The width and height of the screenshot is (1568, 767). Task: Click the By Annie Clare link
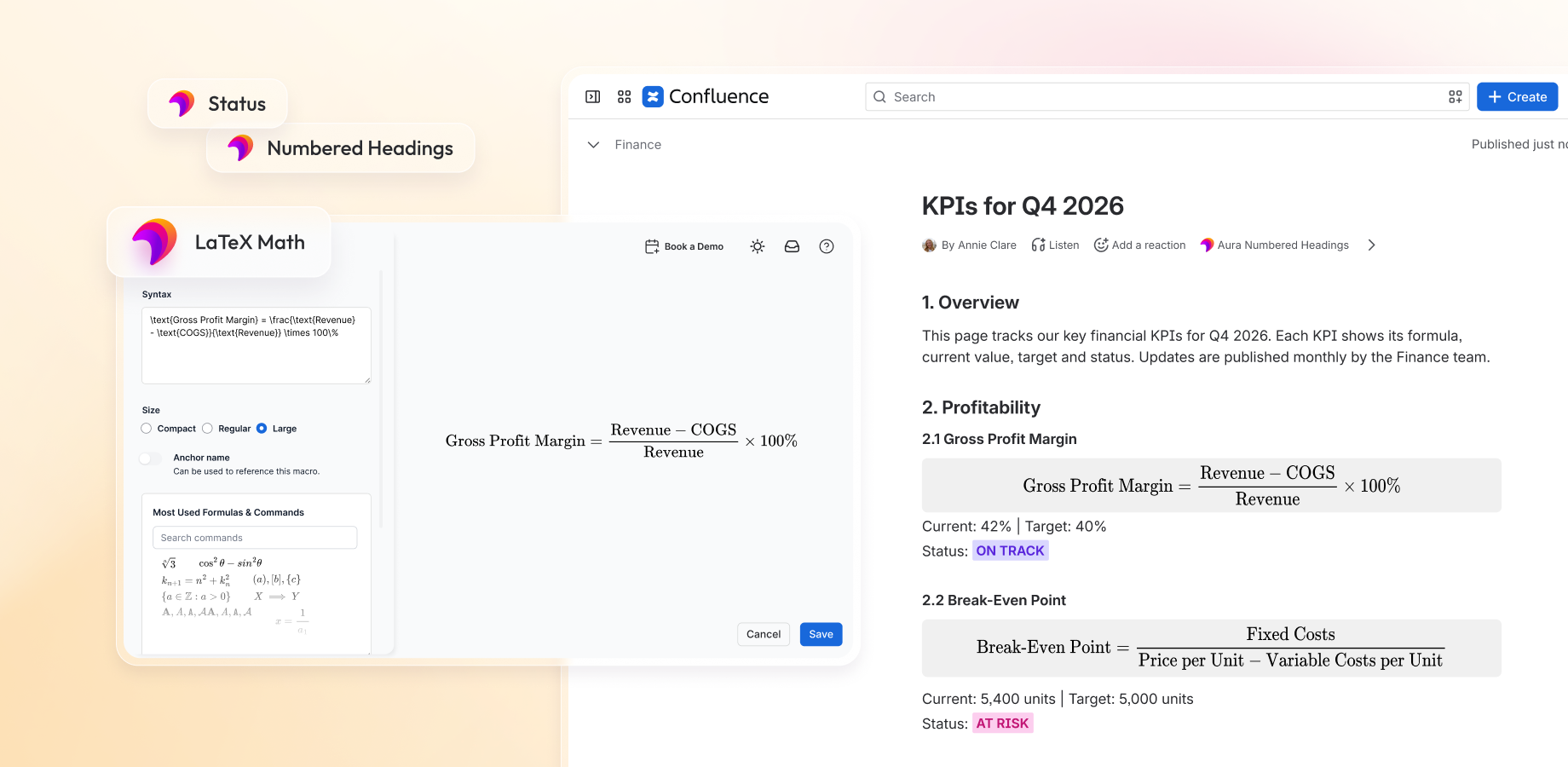979,245
